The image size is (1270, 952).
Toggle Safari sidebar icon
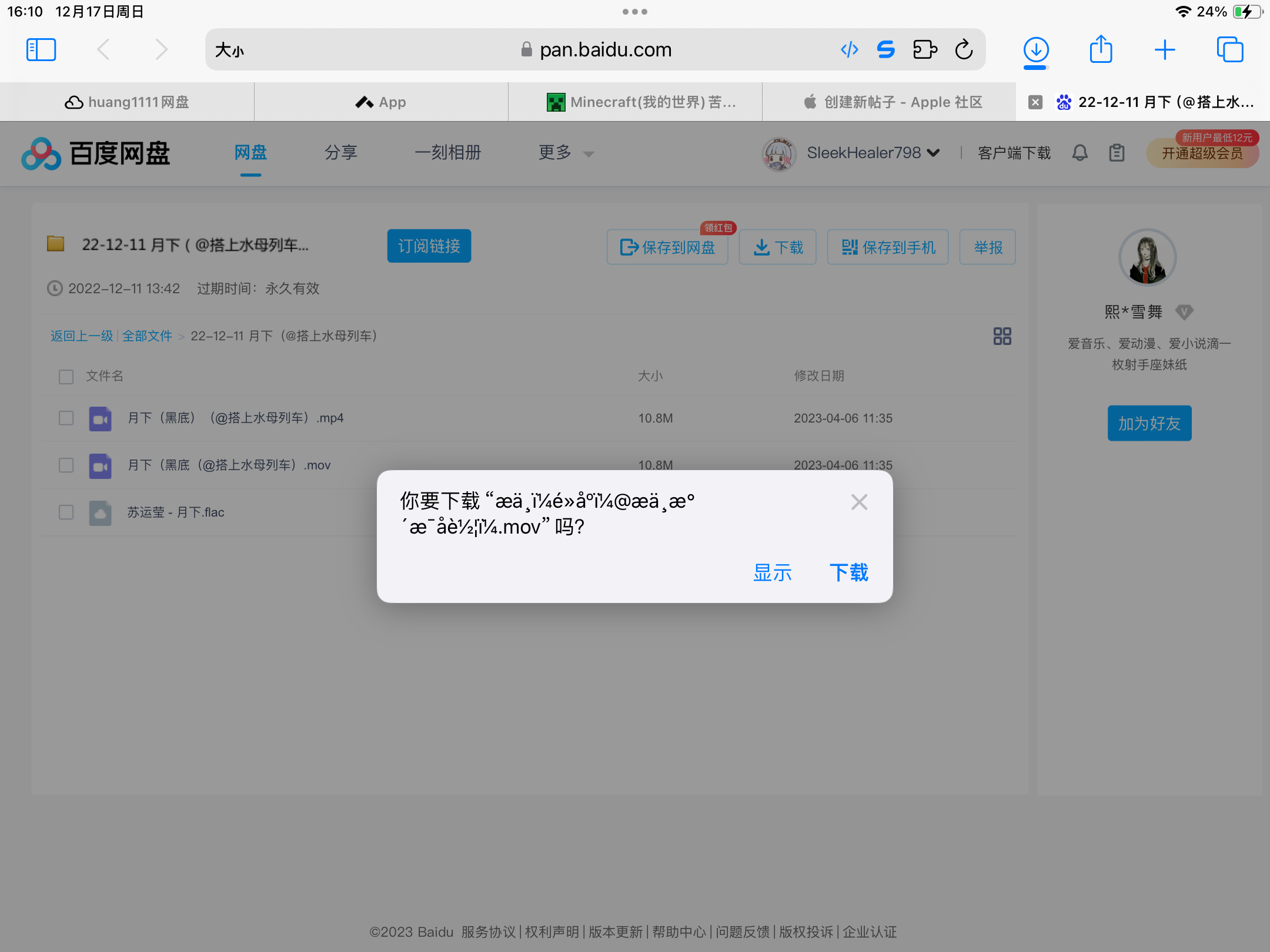(41, 50)
